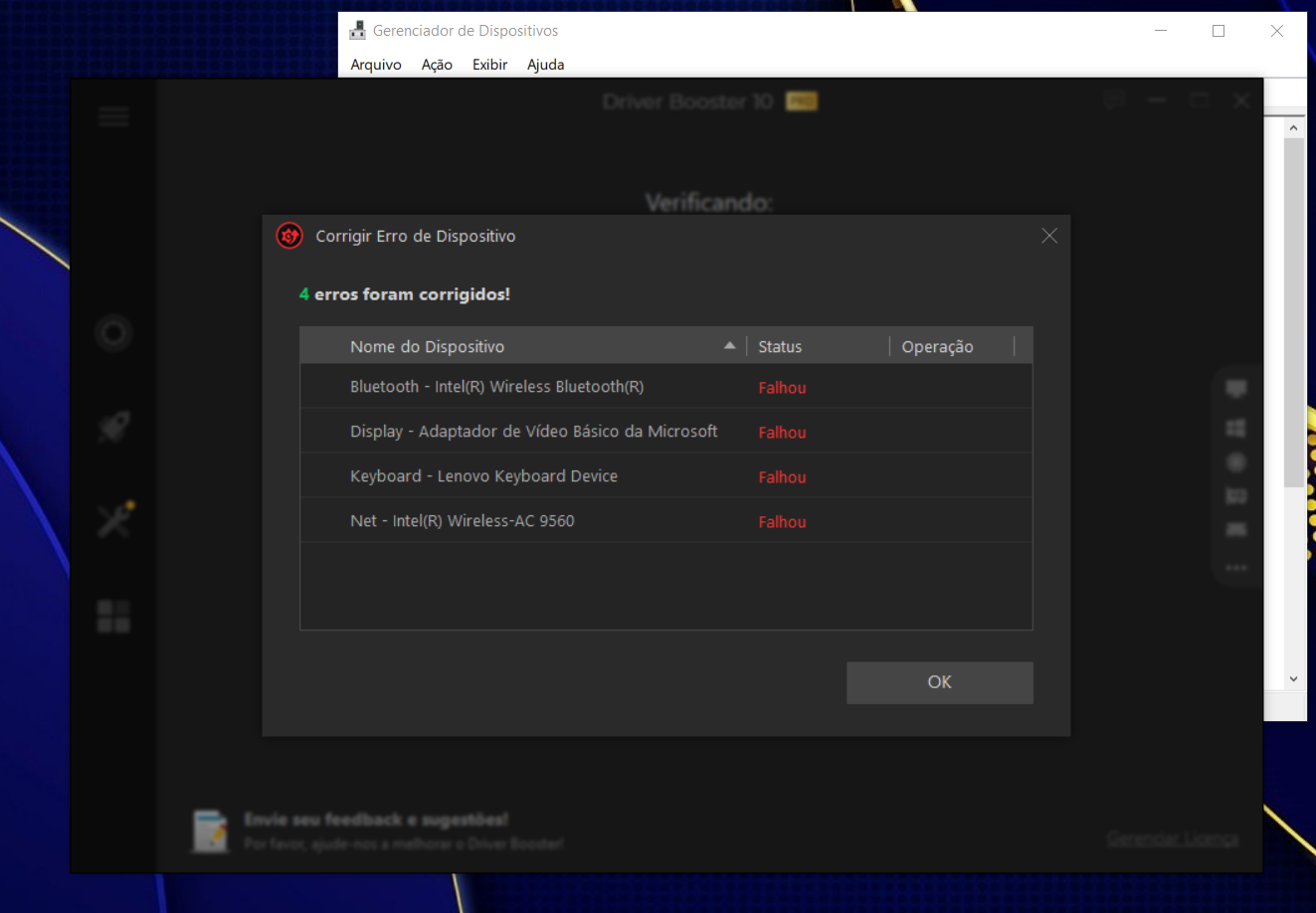Minimize the Gerenciador de Dispositivos window
1316x913 pixels.
coord(1160,31)
